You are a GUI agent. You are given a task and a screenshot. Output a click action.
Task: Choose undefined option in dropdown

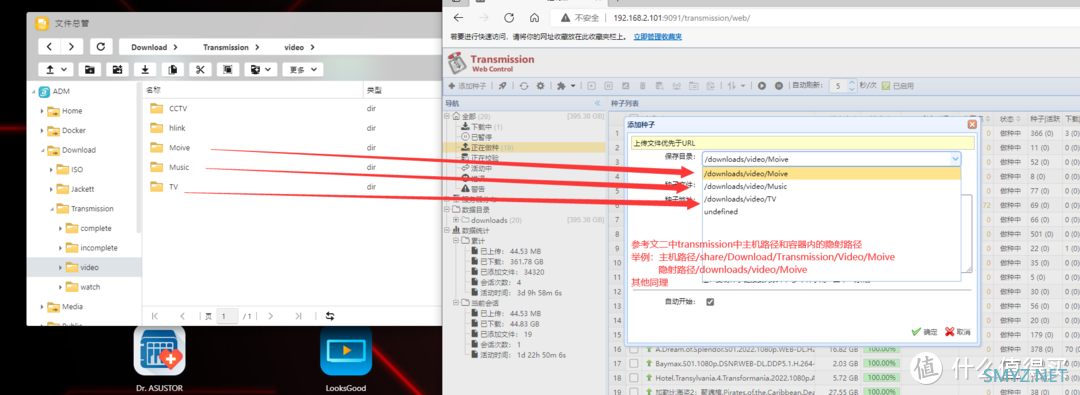coord(831,212)
